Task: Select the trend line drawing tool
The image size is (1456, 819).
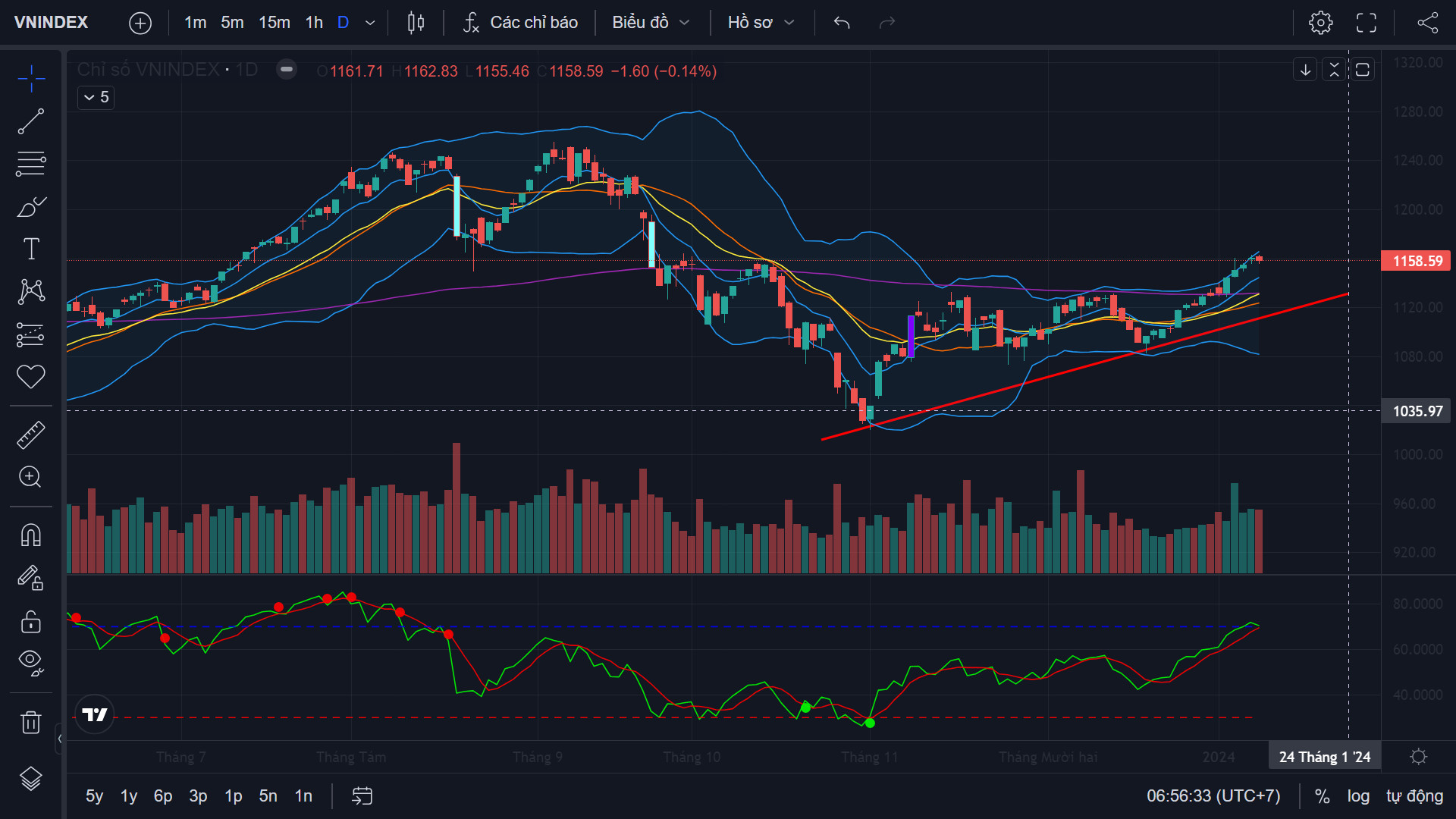Action: pos(31,121)
